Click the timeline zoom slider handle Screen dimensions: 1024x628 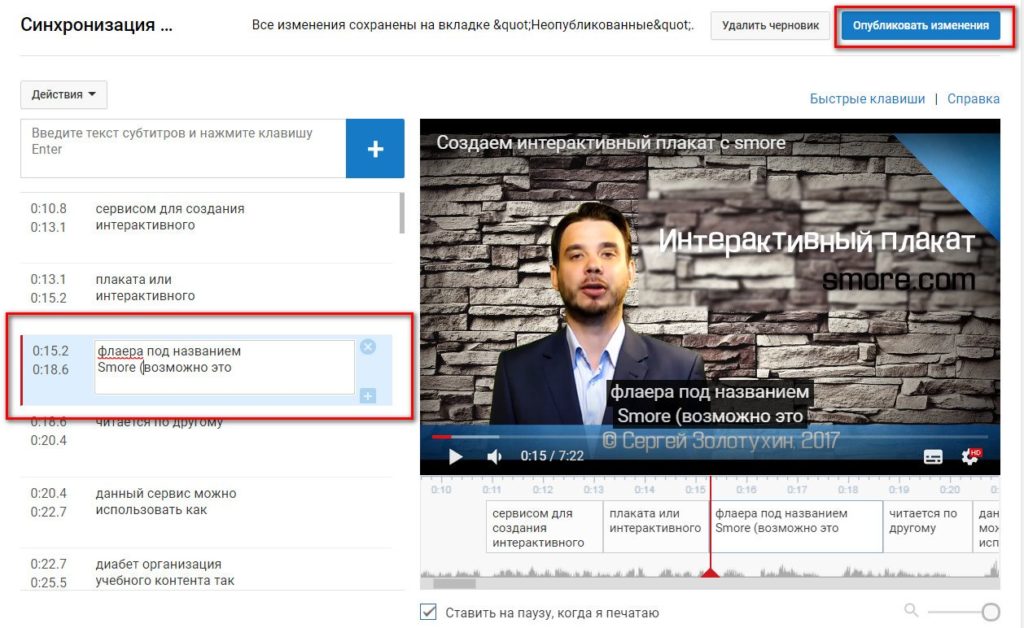pyautogui.click(x=990, y=611)
